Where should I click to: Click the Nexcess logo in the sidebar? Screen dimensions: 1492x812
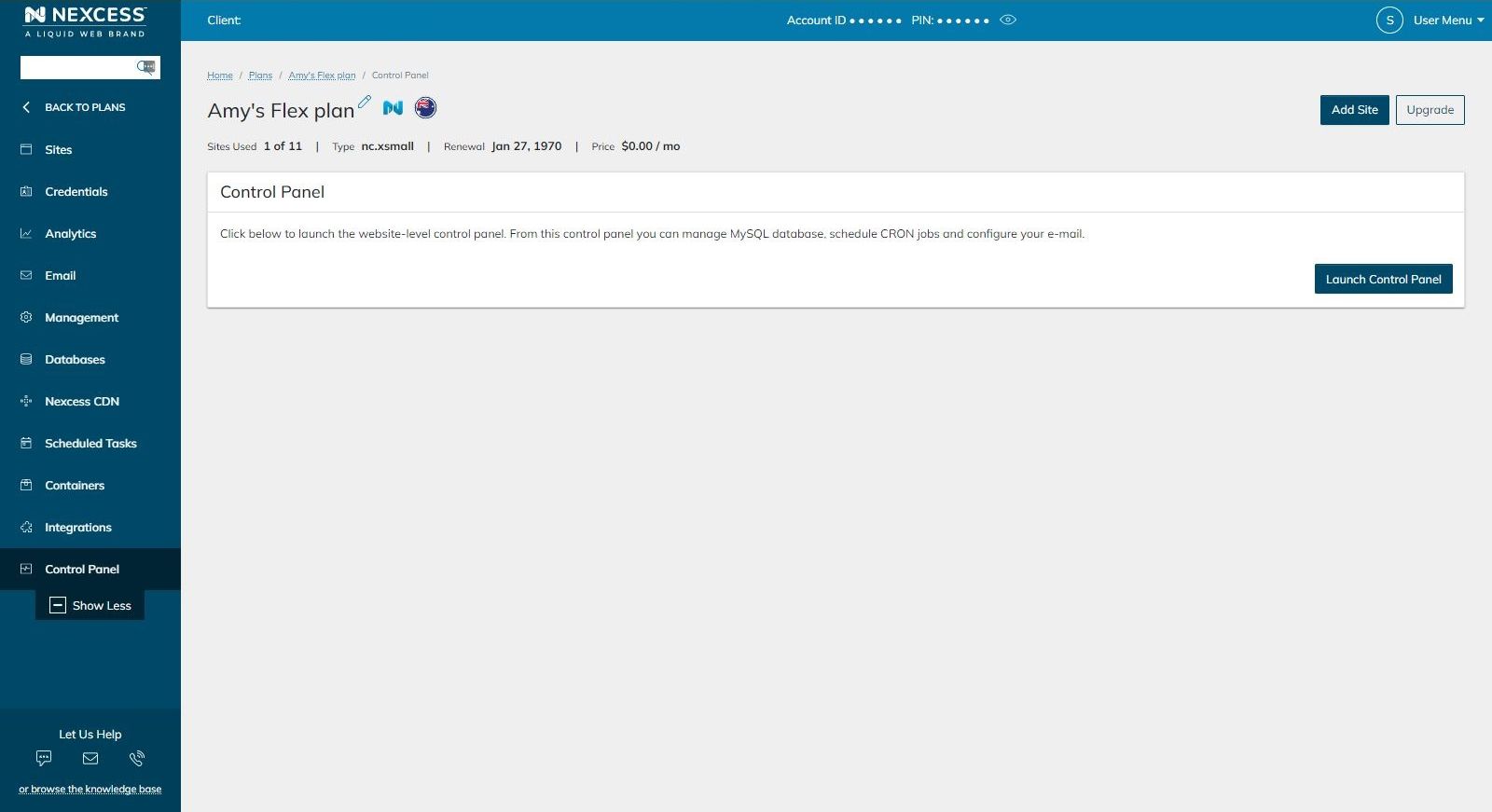coord(85,21)
